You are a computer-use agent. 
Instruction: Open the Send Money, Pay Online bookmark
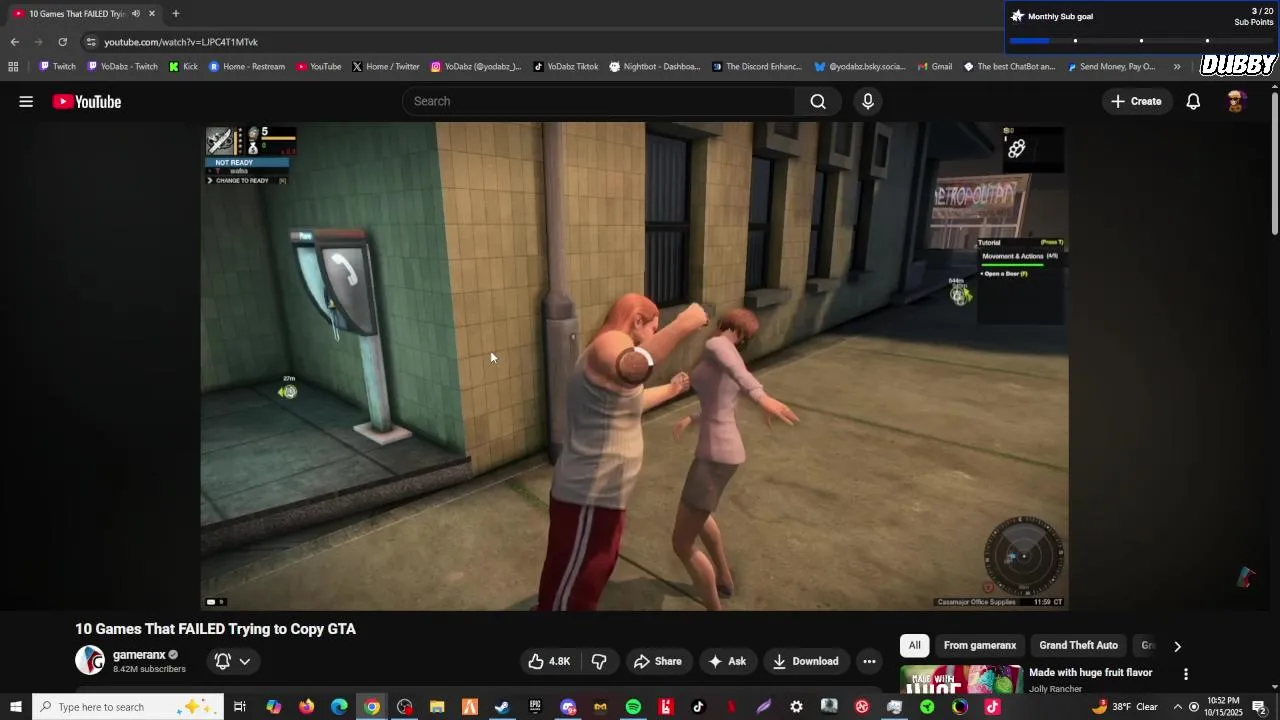click(x=1111, y=67)
